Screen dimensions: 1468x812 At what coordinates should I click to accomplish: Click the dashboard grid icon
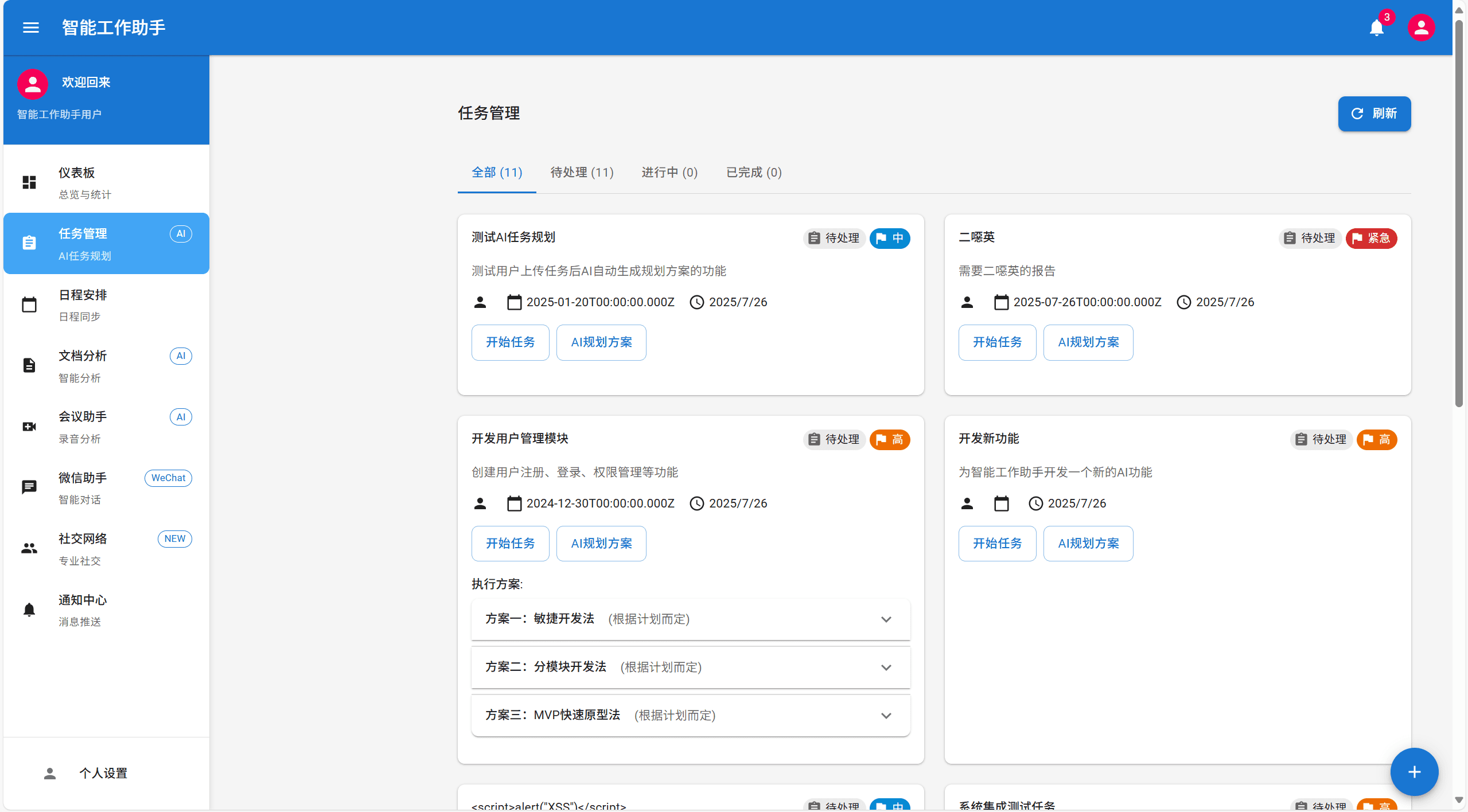click(29, 182)
